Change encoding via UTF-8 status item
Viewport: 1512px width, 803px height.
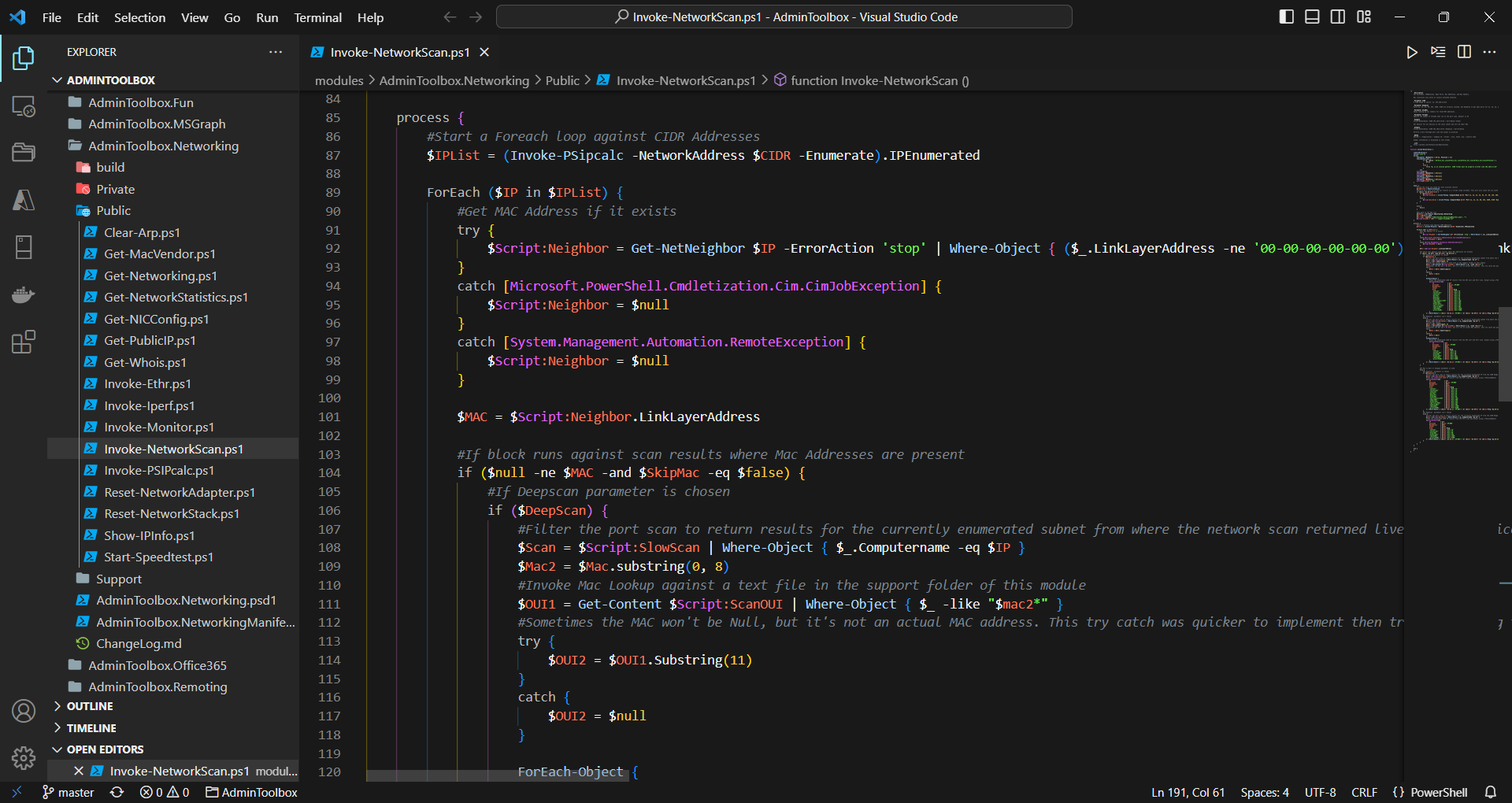[x=1320, y=792]
